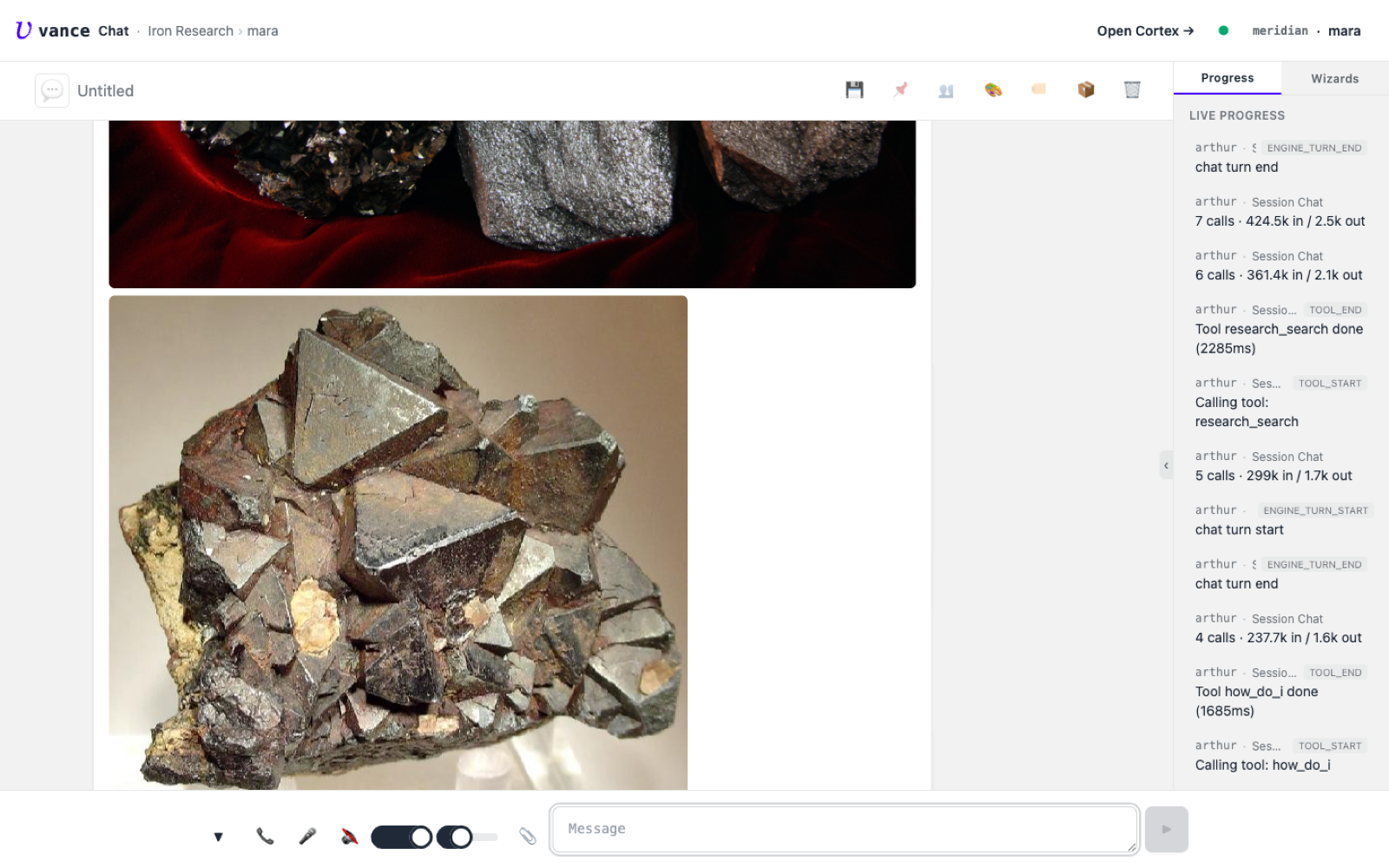Image resolution: width=1389 pixels, height=868 pixels.
Task: Switch the first dark toggle next to speaker
Action: click(401, 837)
